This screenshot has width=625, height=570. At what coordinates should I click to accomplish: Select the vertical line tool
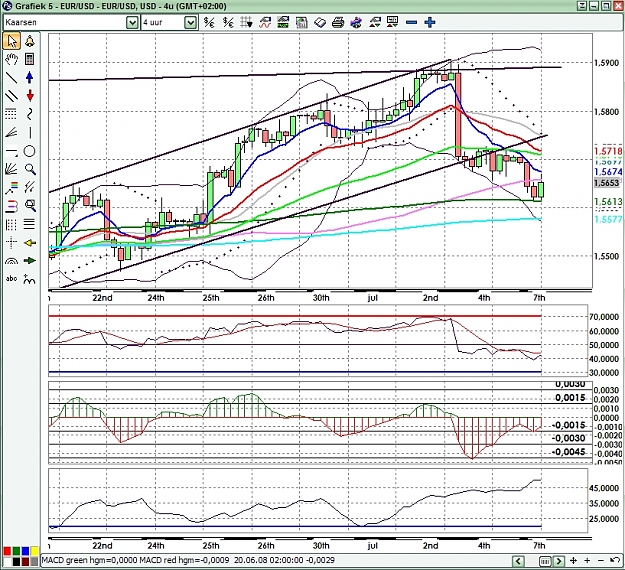[29, 133]
